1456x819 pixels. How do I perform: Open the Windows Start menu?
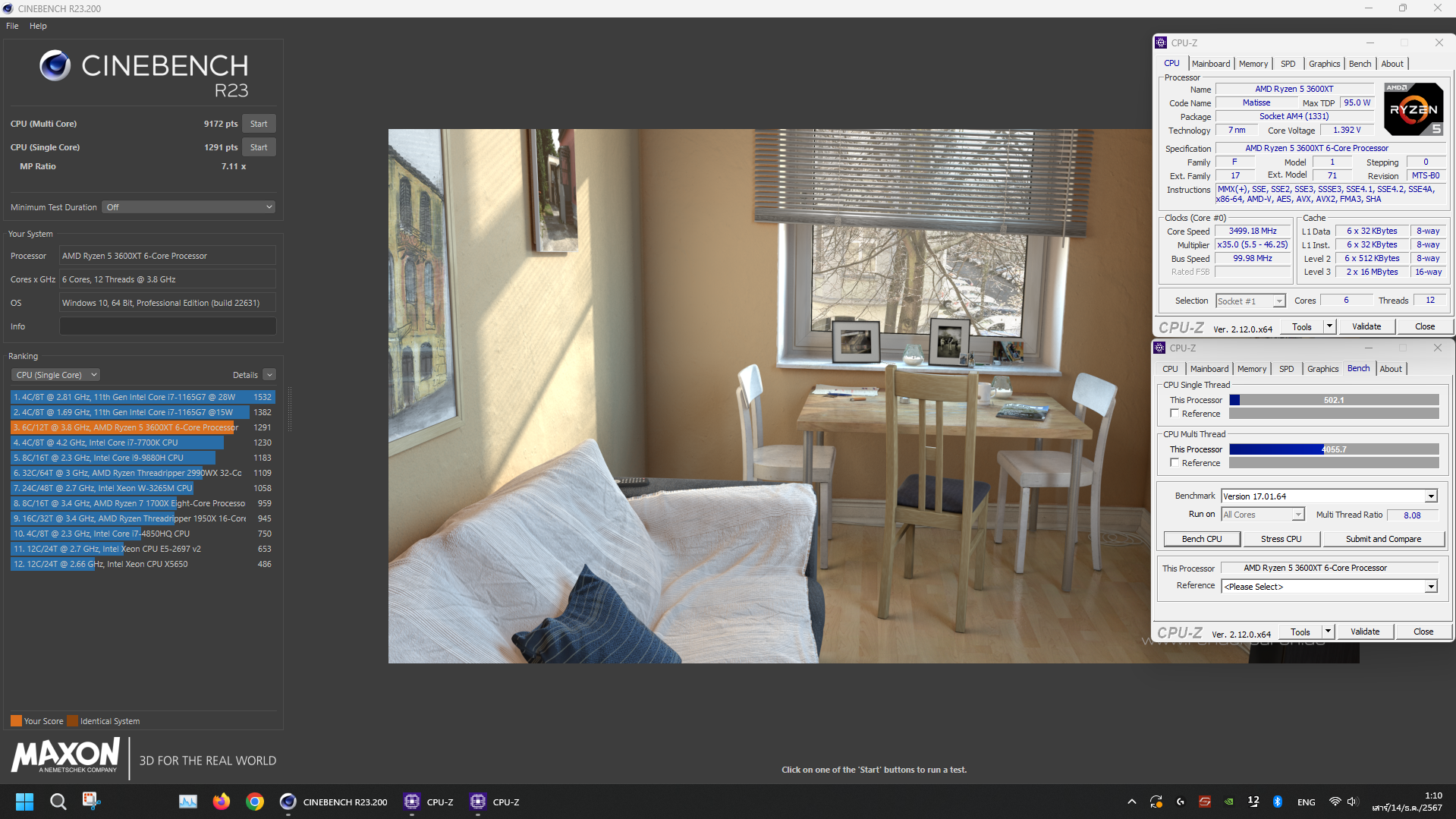coord(24,802)
